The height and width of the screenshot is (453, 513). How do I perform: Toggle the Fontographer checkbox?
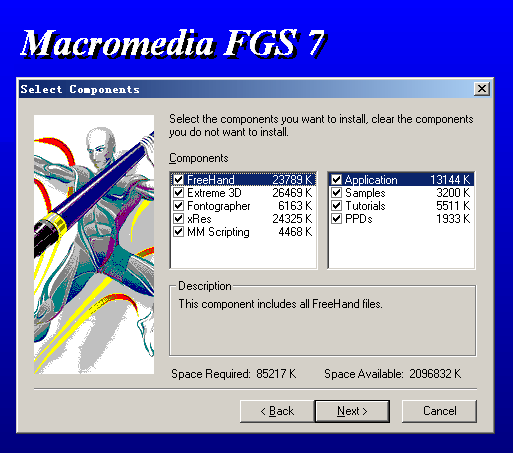tap(179, 206)
